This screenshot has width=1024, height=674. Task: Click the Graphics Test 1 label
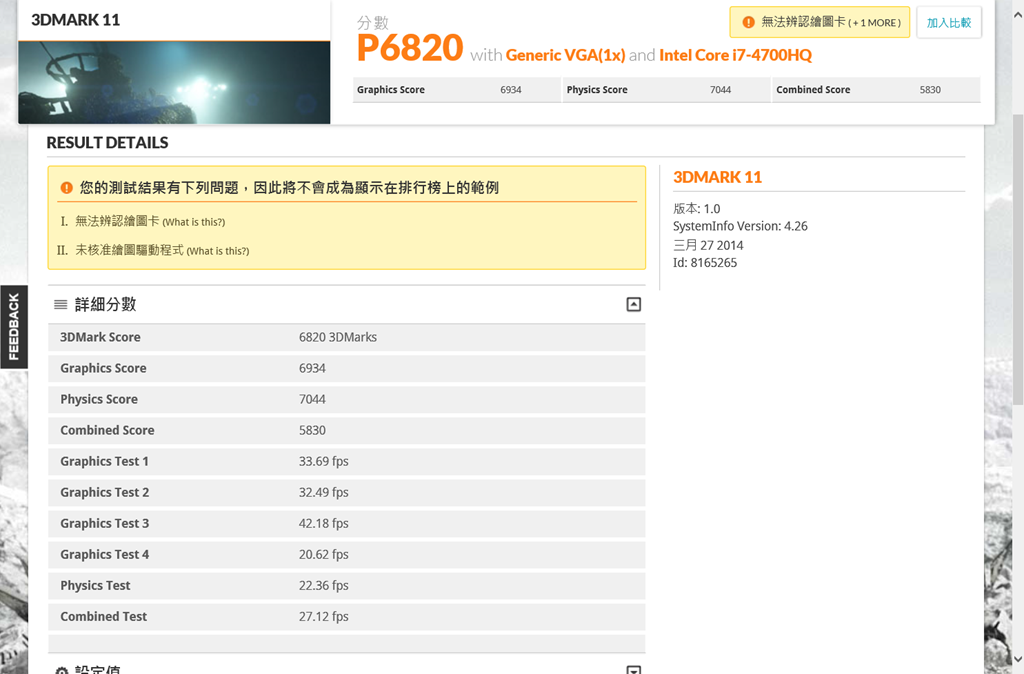(x=104, y=461)
